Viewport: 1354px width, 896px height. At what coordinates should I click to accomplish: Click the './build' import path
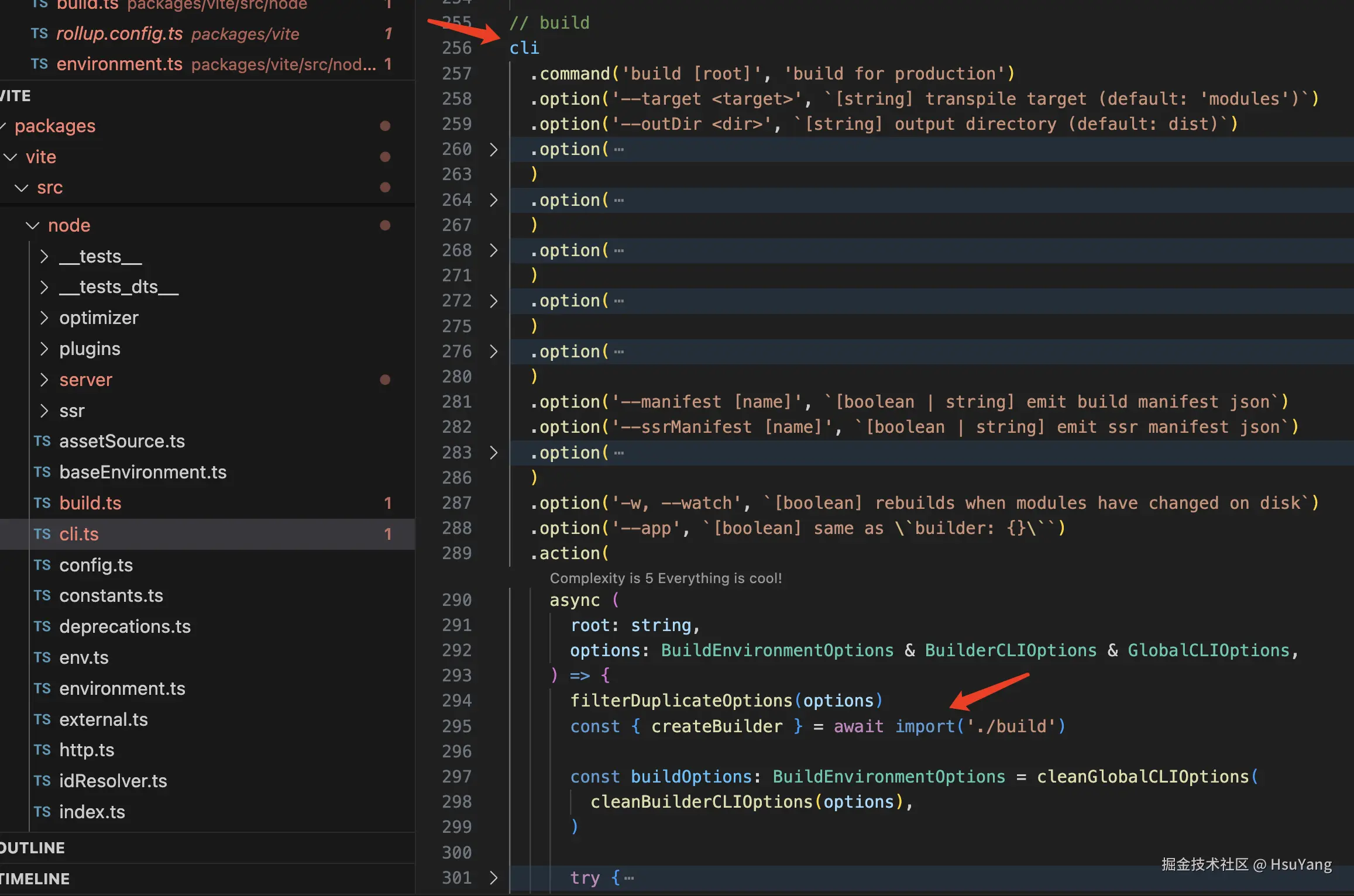click(1011, 726)
